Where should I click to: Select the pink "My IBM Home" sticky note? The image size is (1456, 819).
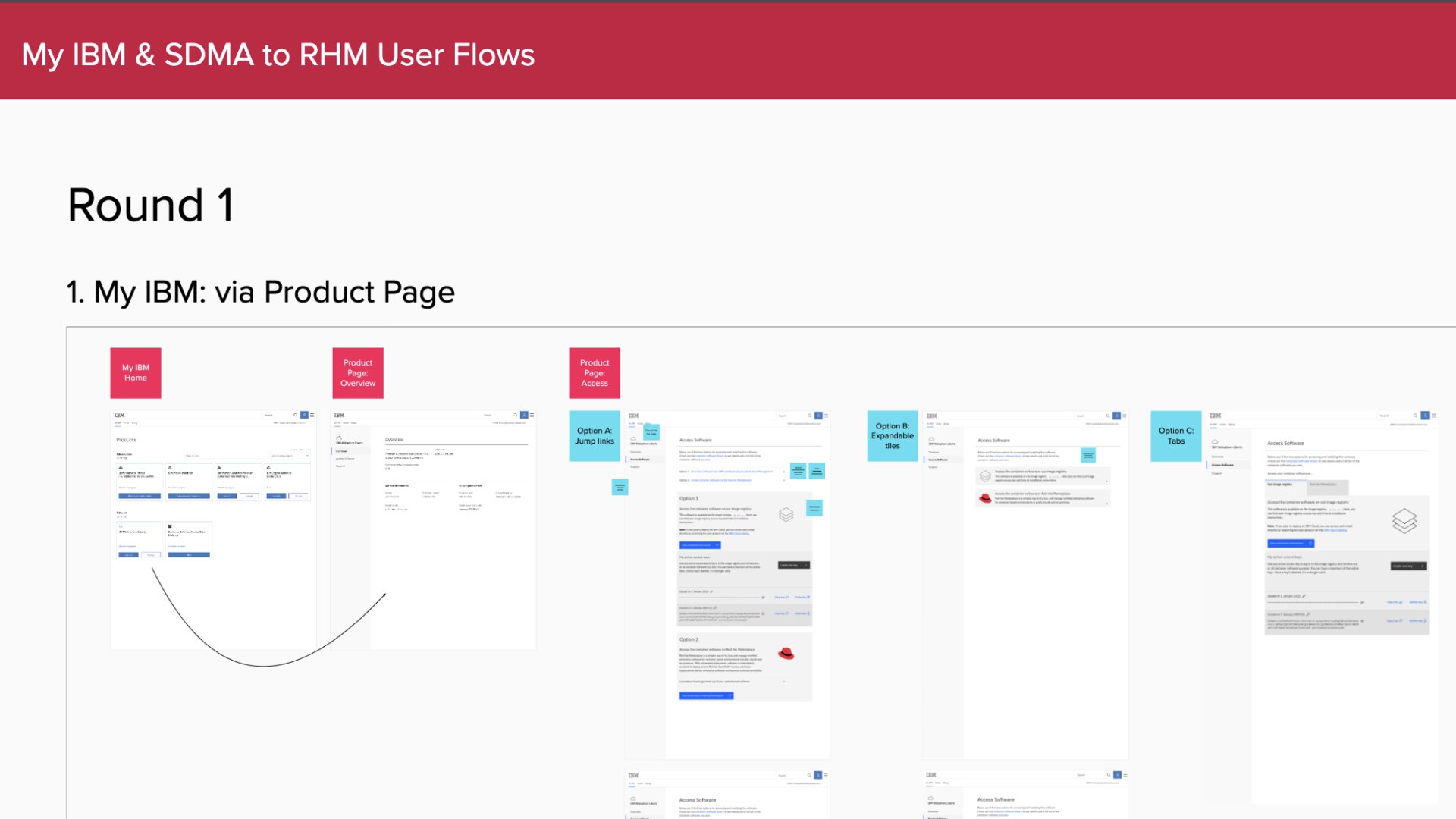coord(136,373)
